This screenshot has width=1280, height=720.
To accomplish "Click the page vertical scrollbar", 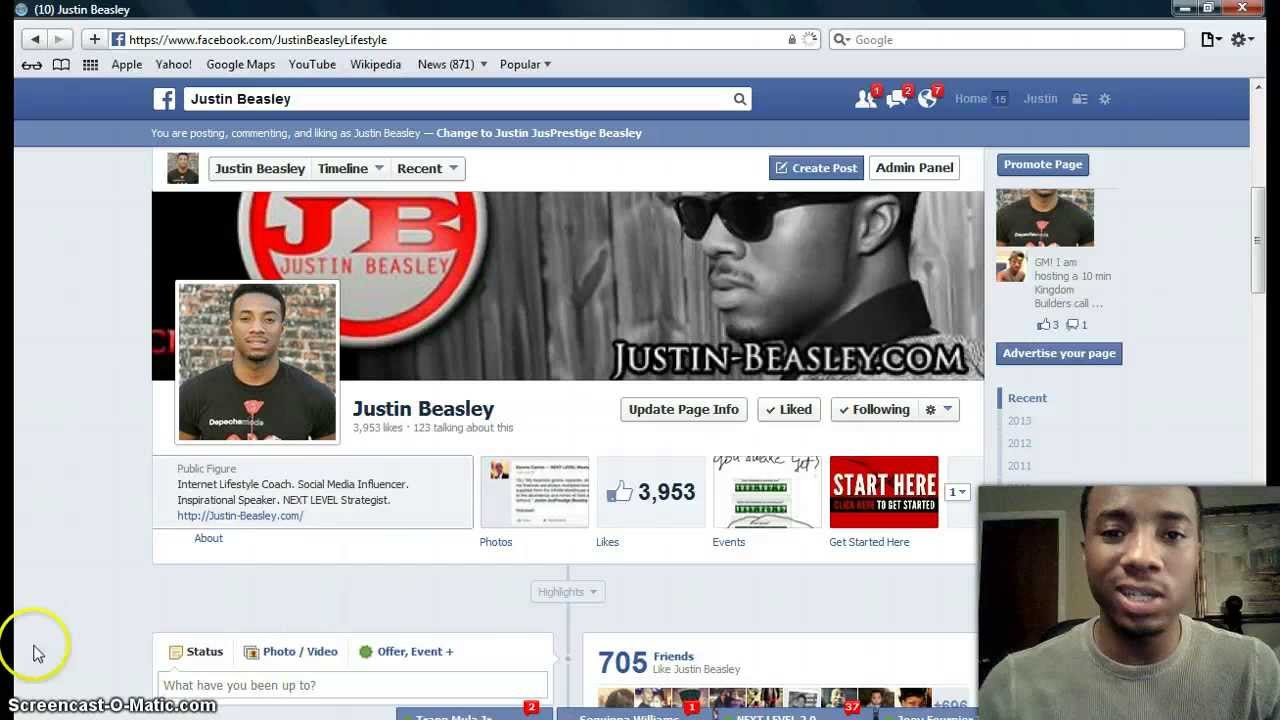I will point(1257,240).
